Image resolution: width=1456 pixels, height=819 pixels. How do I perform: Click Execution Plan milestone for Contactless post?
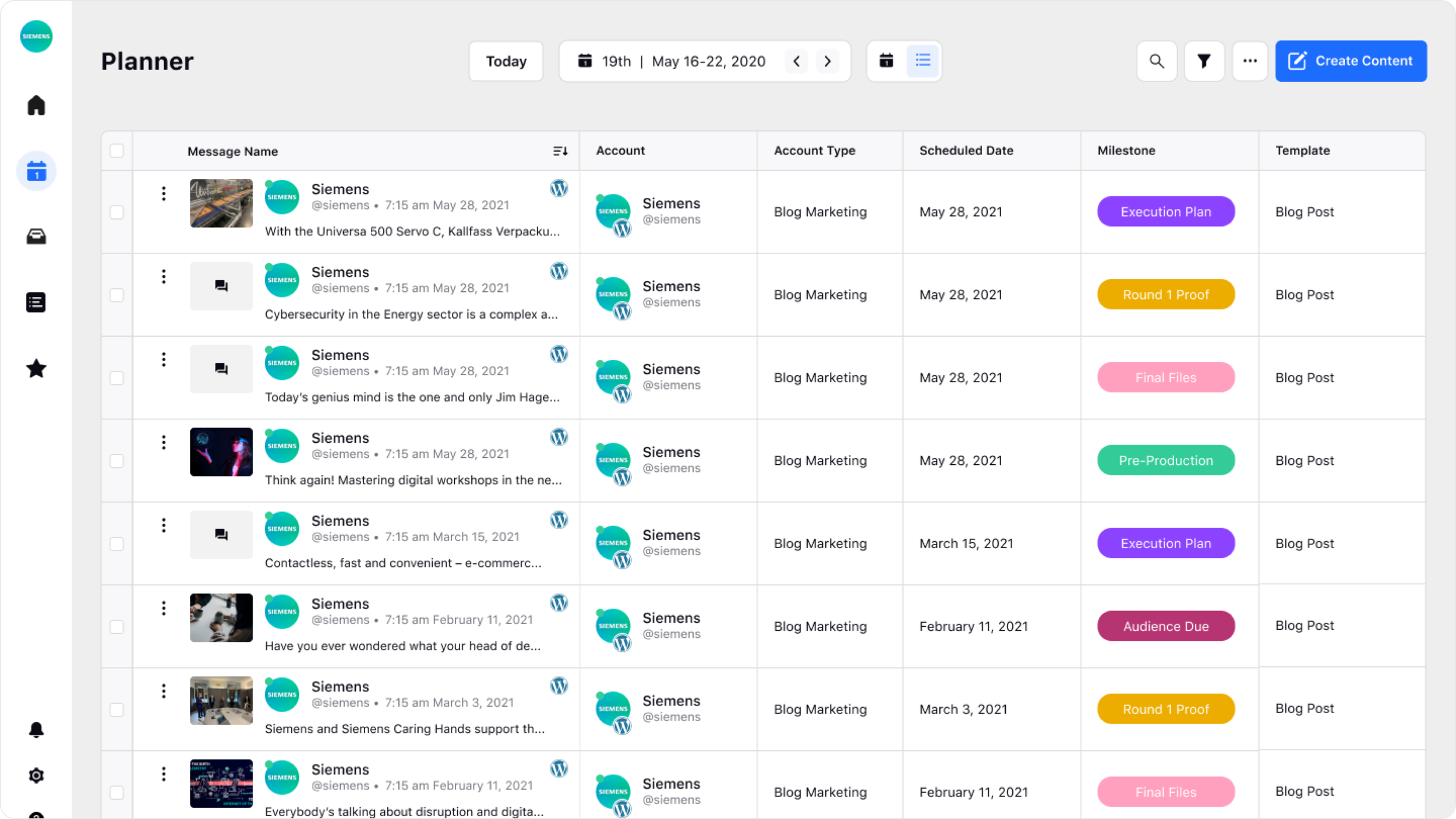(1166, 543)
